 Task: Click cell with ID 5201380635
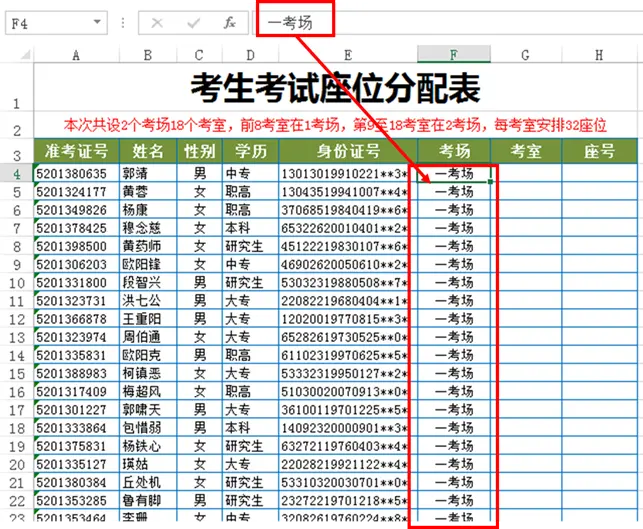[76, 173]
